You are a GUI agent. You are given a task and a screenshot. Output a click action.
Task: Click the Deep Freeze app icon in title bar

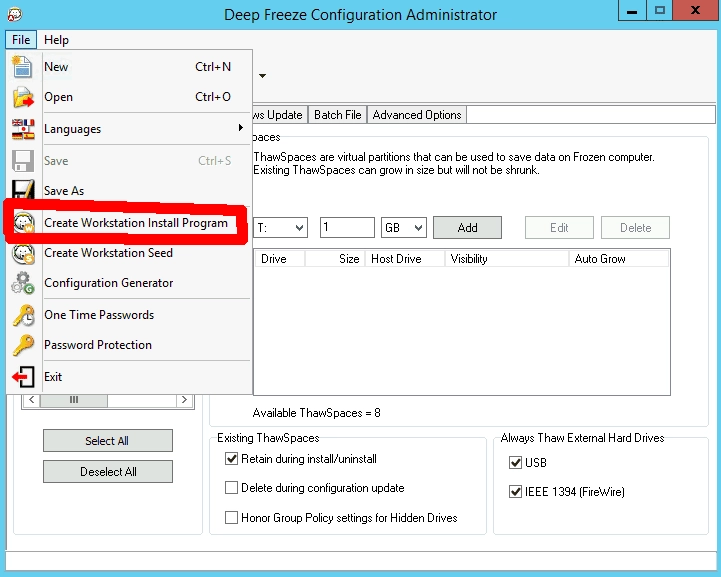pyautogui.click(x=15, y=14)
